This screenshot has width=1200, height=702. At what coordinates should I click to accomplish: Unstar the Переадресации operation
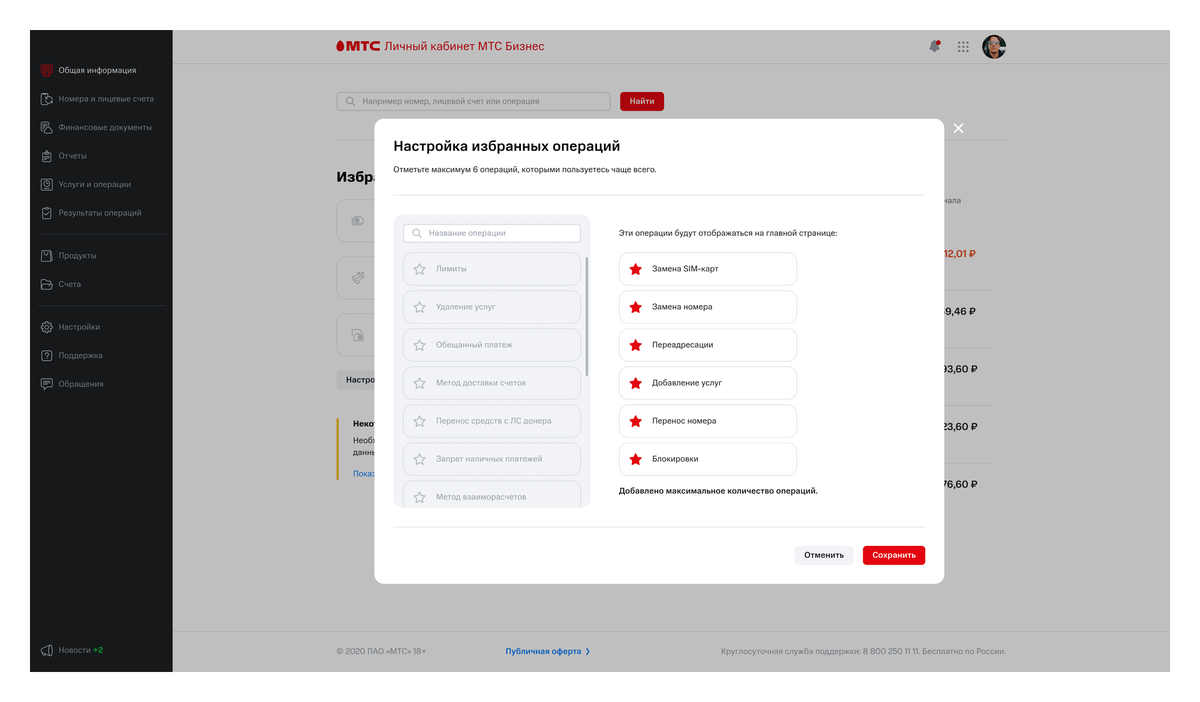tap(635, 345)
